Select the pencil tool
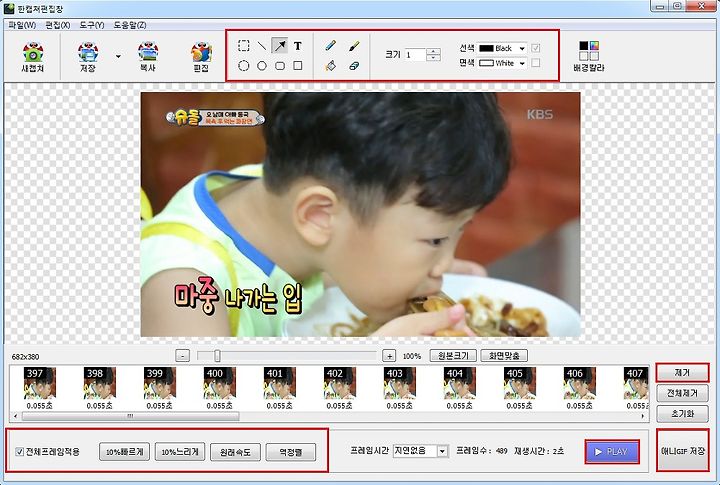 (331, 45)
